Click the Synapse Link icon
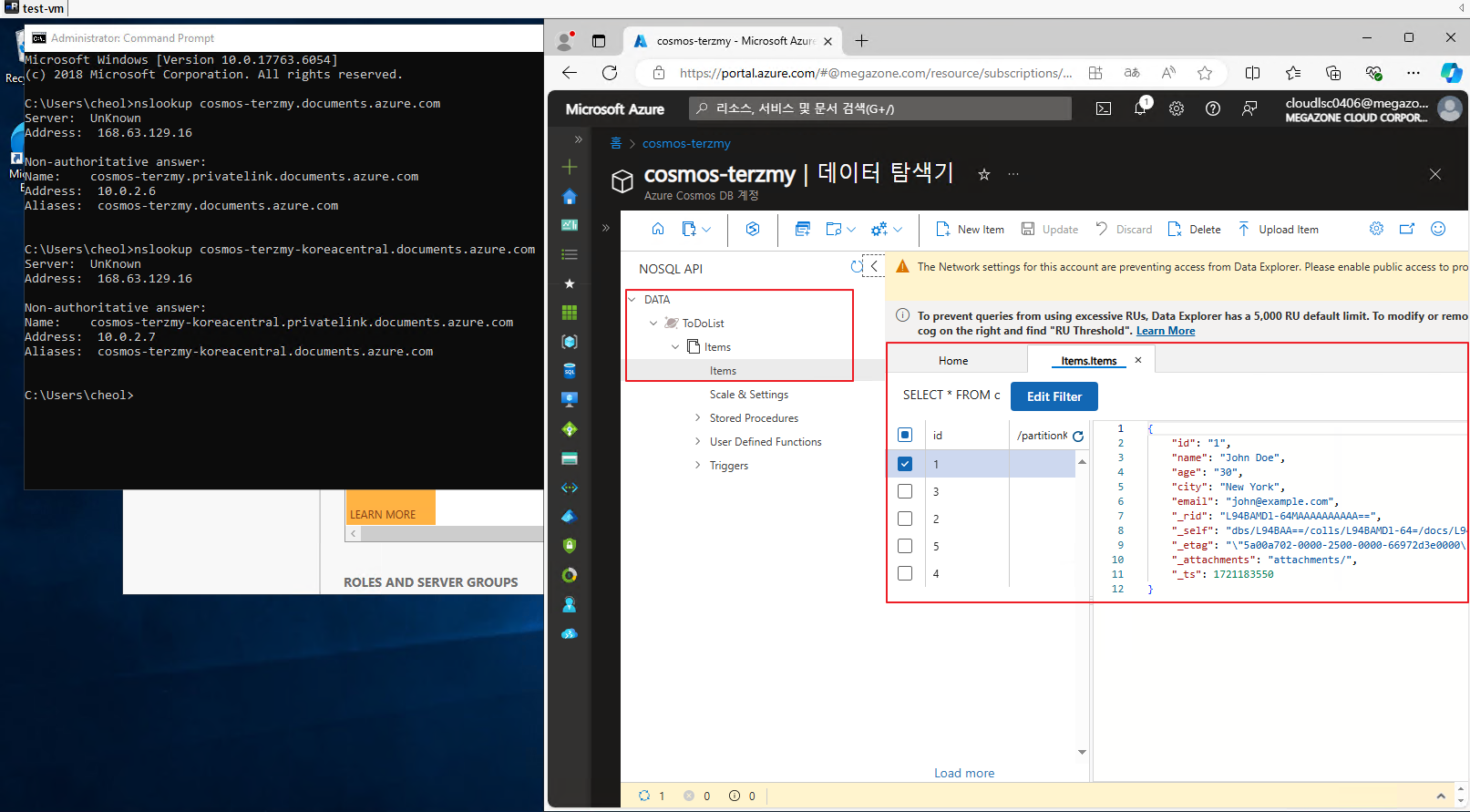Image resolution: width=1470 pixels, height=812 pixels. [x=753, y=229]
